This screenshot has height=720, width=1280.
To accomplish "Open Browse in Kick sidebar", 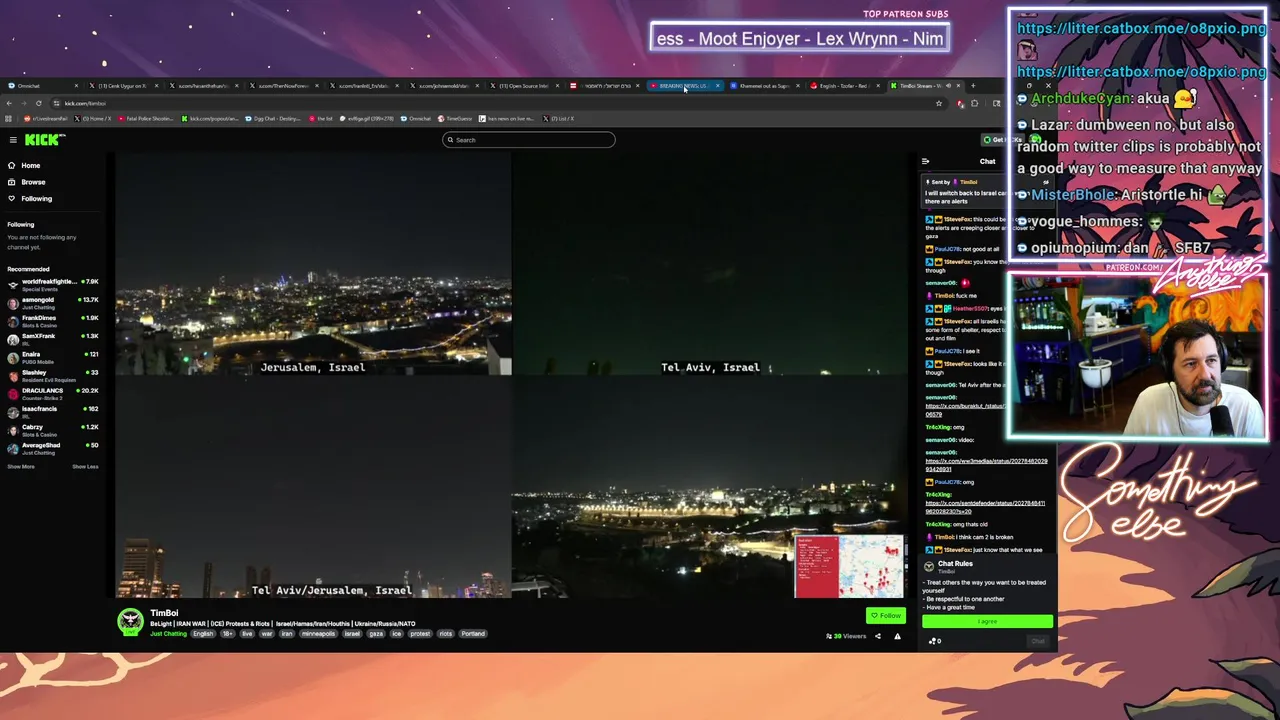I will coord(26,182).
